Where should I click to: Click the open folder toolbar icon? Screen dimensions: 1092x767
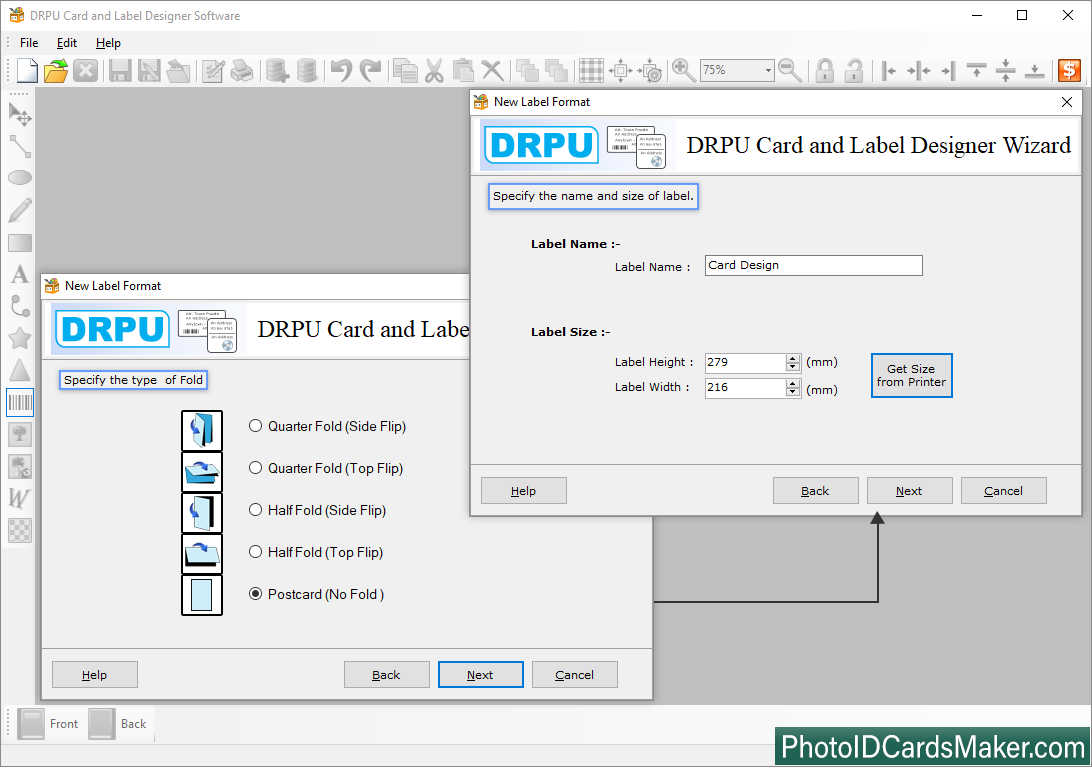coord(56,70)
